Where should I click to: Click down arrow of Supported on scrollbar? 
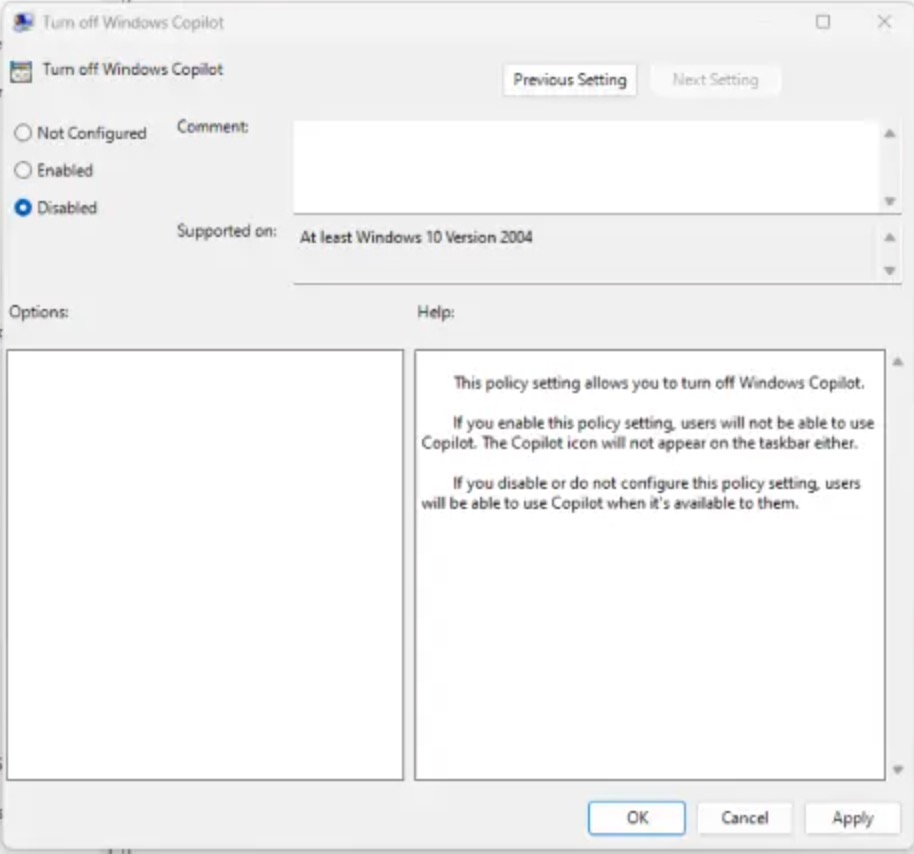click(x=890, y=270)
